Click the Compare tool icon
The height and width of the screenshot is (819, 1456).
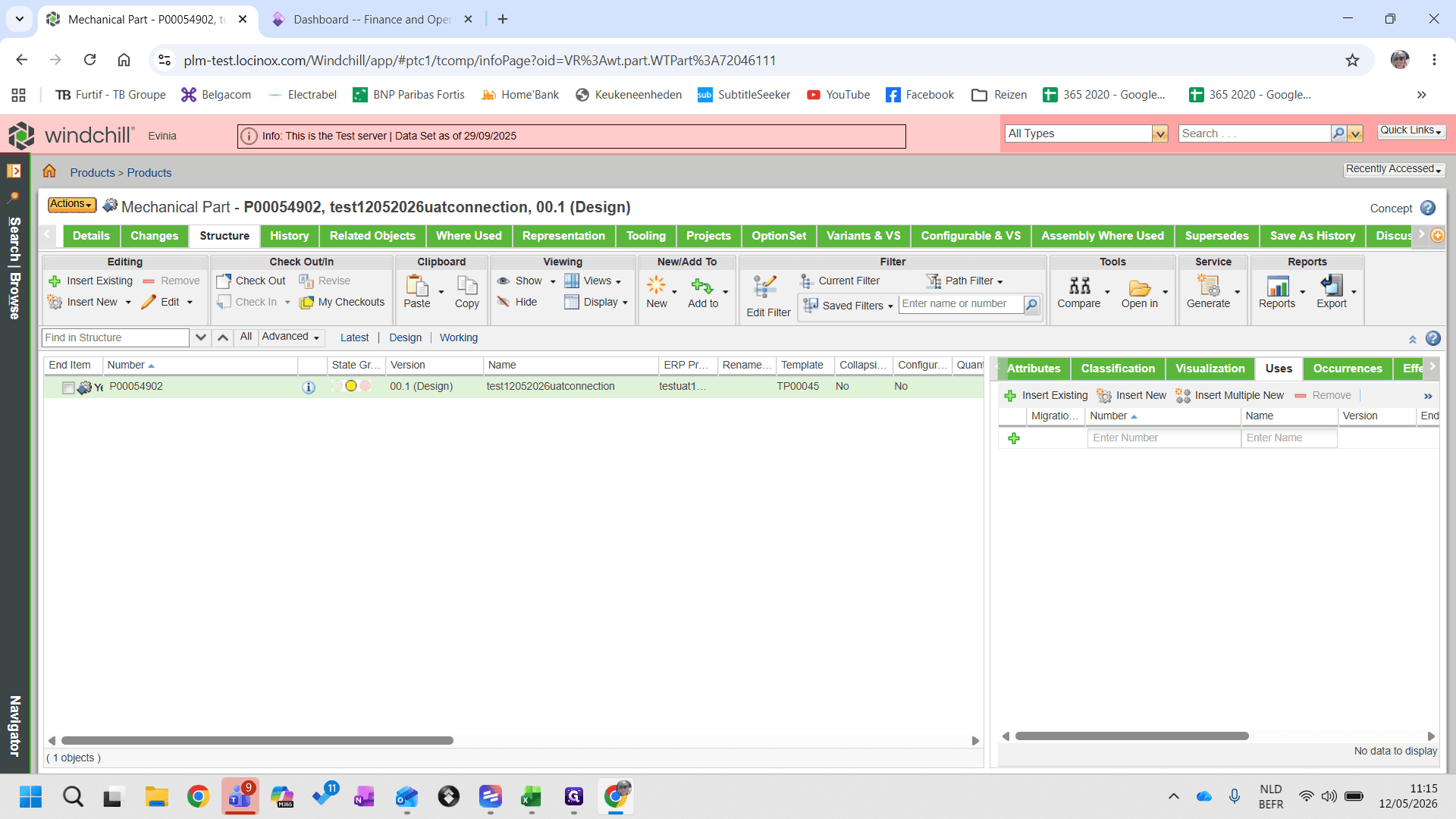coord(1079,285)
